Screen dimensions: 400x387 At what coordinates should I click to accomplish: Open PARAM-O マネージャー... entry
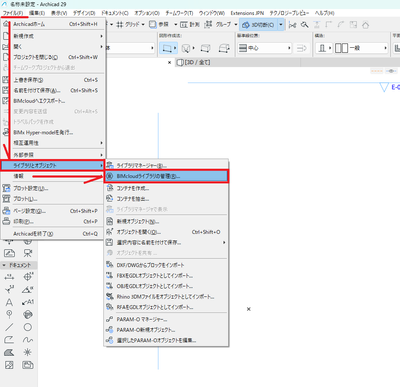166,319
